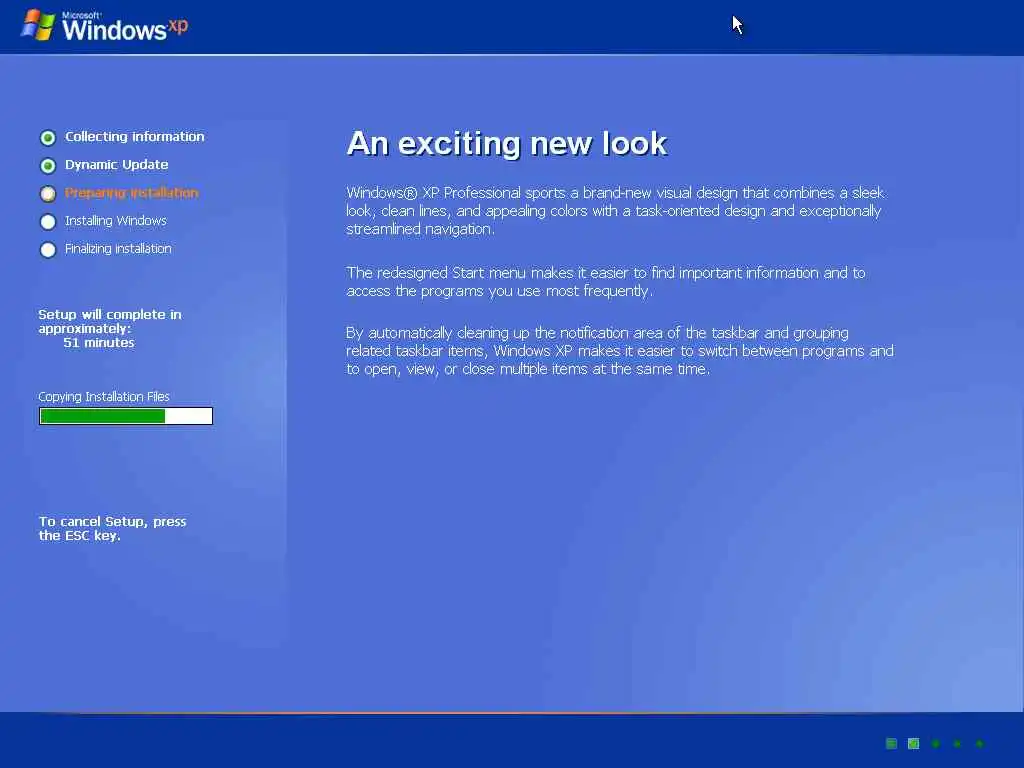Click the 'To cancel Setup, press the ESC key' note
1024x768 pixels.
(x=112, y=528)
